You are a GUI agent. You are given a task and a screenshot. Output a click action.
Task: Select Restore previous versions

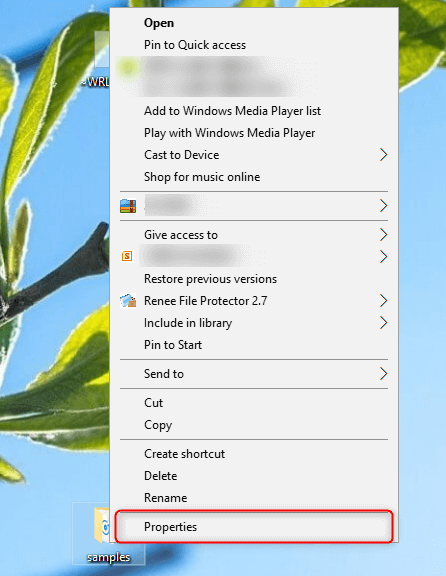pos(253,278)
